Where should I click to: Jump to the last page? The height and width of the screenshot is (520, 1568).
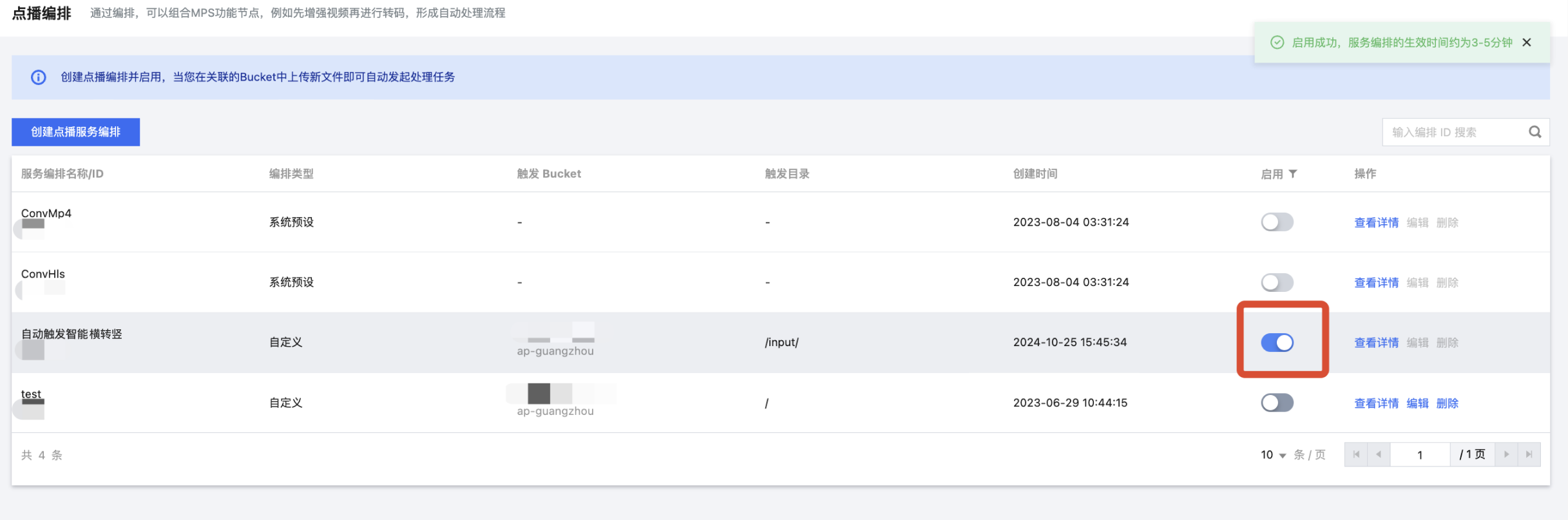click(x=1529, y=455)
